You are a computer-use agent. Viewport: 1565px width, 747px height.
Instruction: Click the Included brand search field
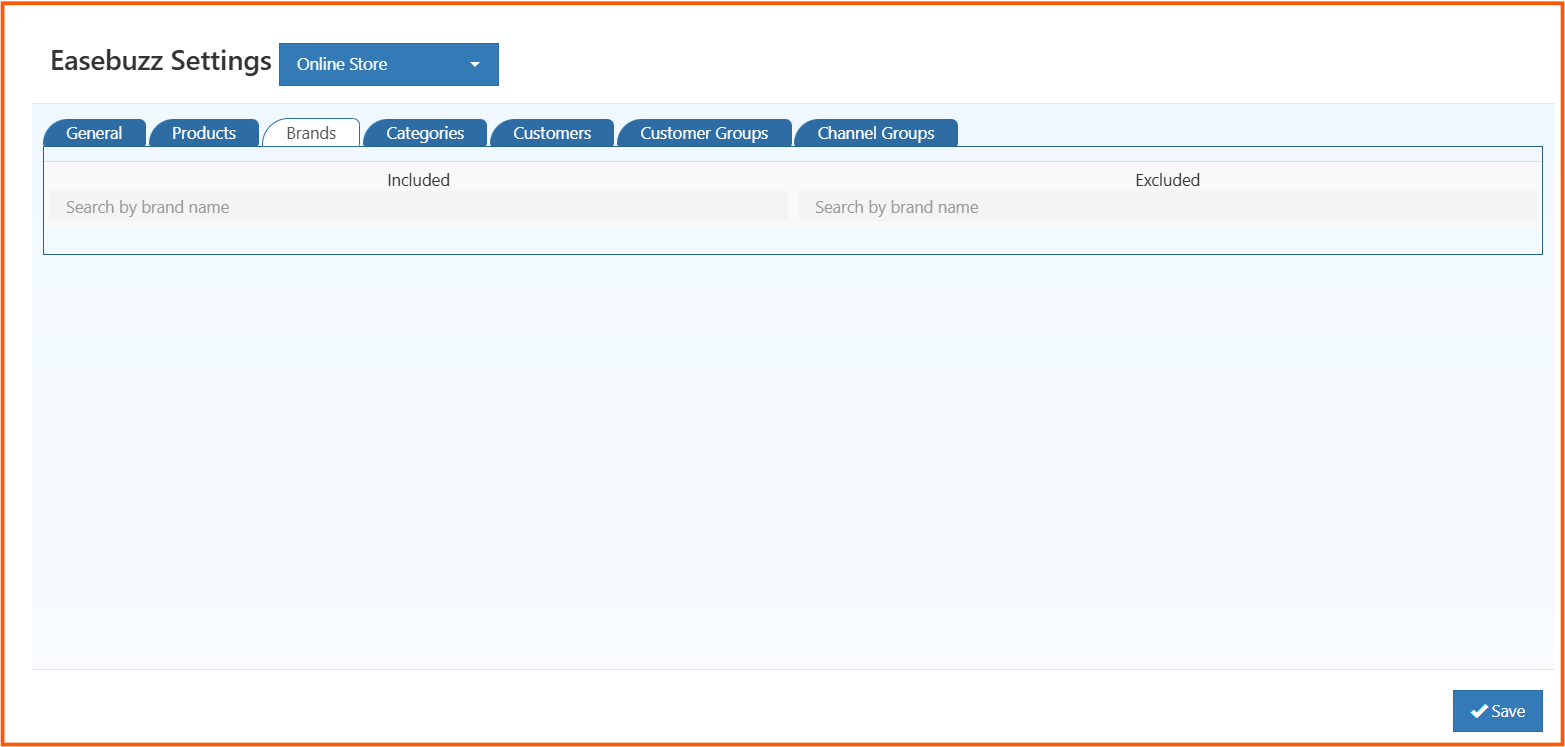[418, 206]
